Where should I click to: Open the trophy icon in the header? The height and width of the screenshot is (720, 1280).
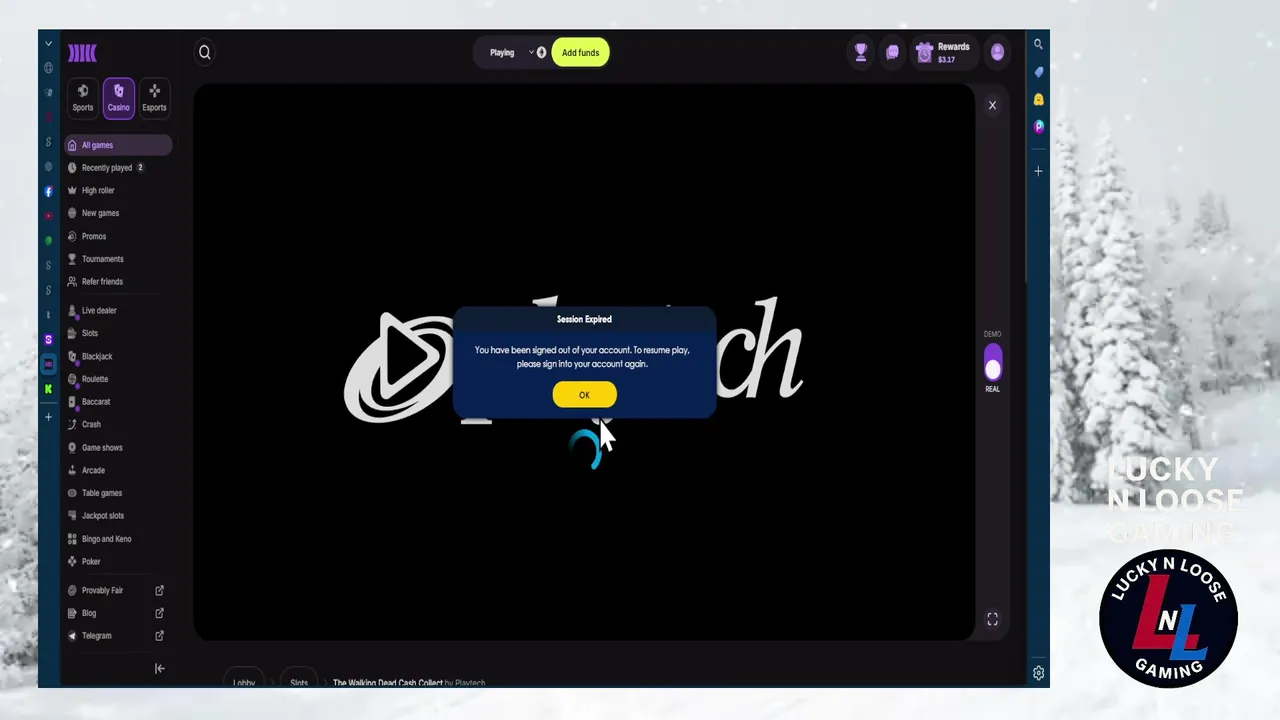(x=860, y=53)
